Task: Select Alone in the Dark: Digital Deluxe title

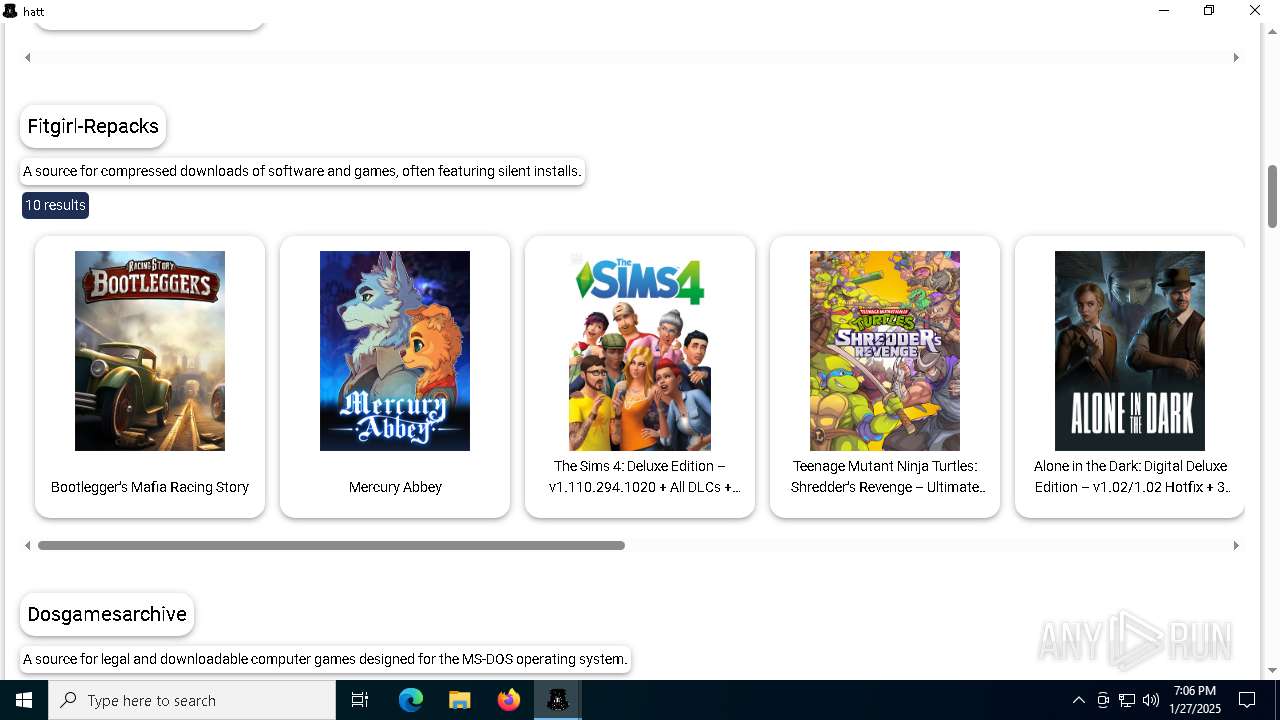Action: tap(1130, 477)
